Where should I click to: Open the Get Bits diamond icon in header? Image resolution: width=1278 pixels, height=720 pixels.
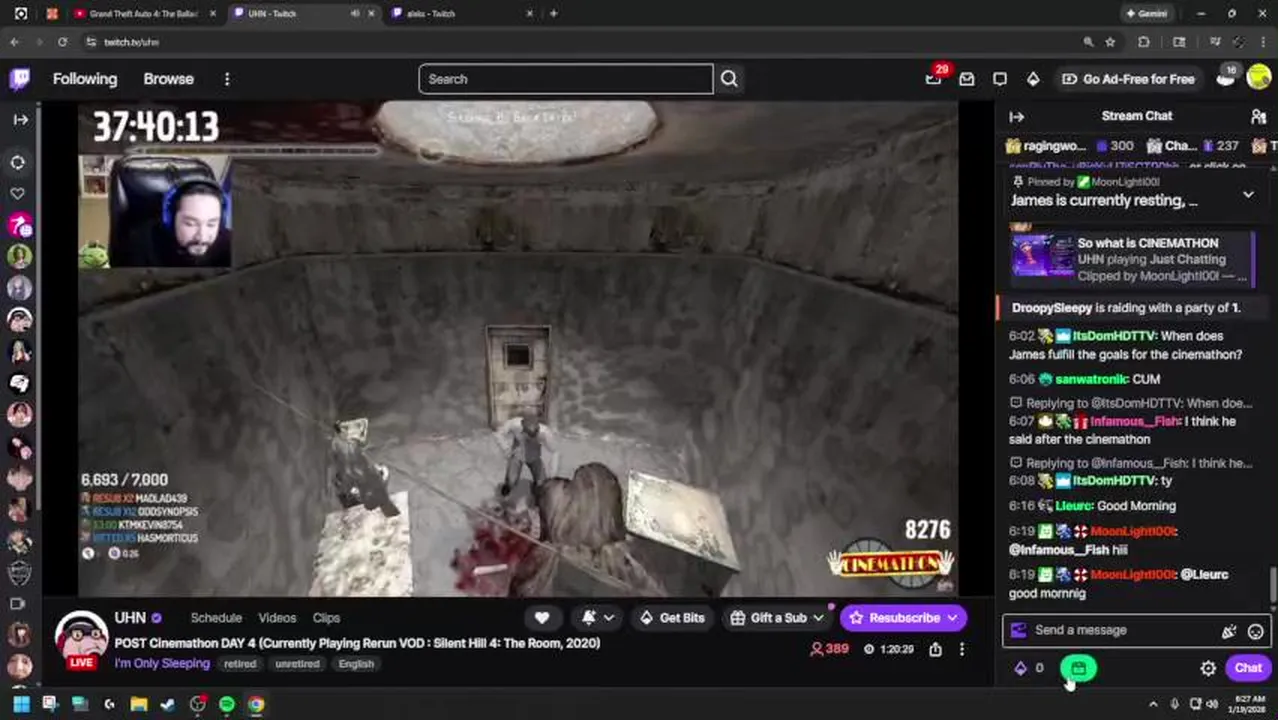coord(1033,79)
